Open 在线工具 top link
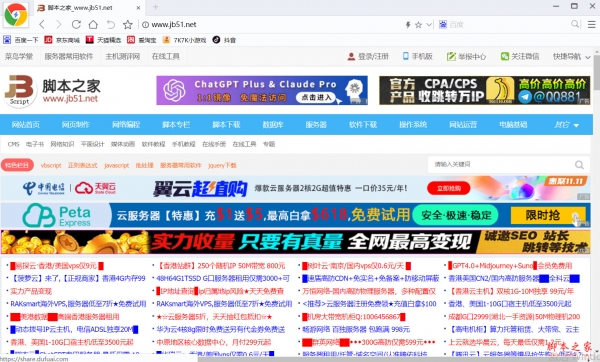 tap(165, 57)
